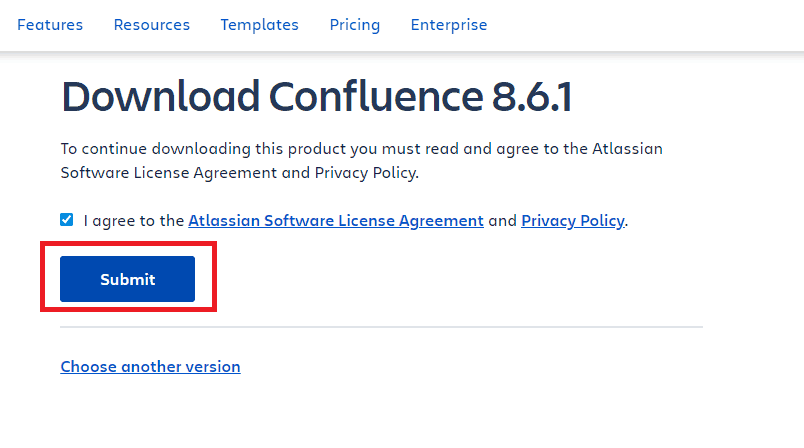Go to the Templates page

[259, 25]
